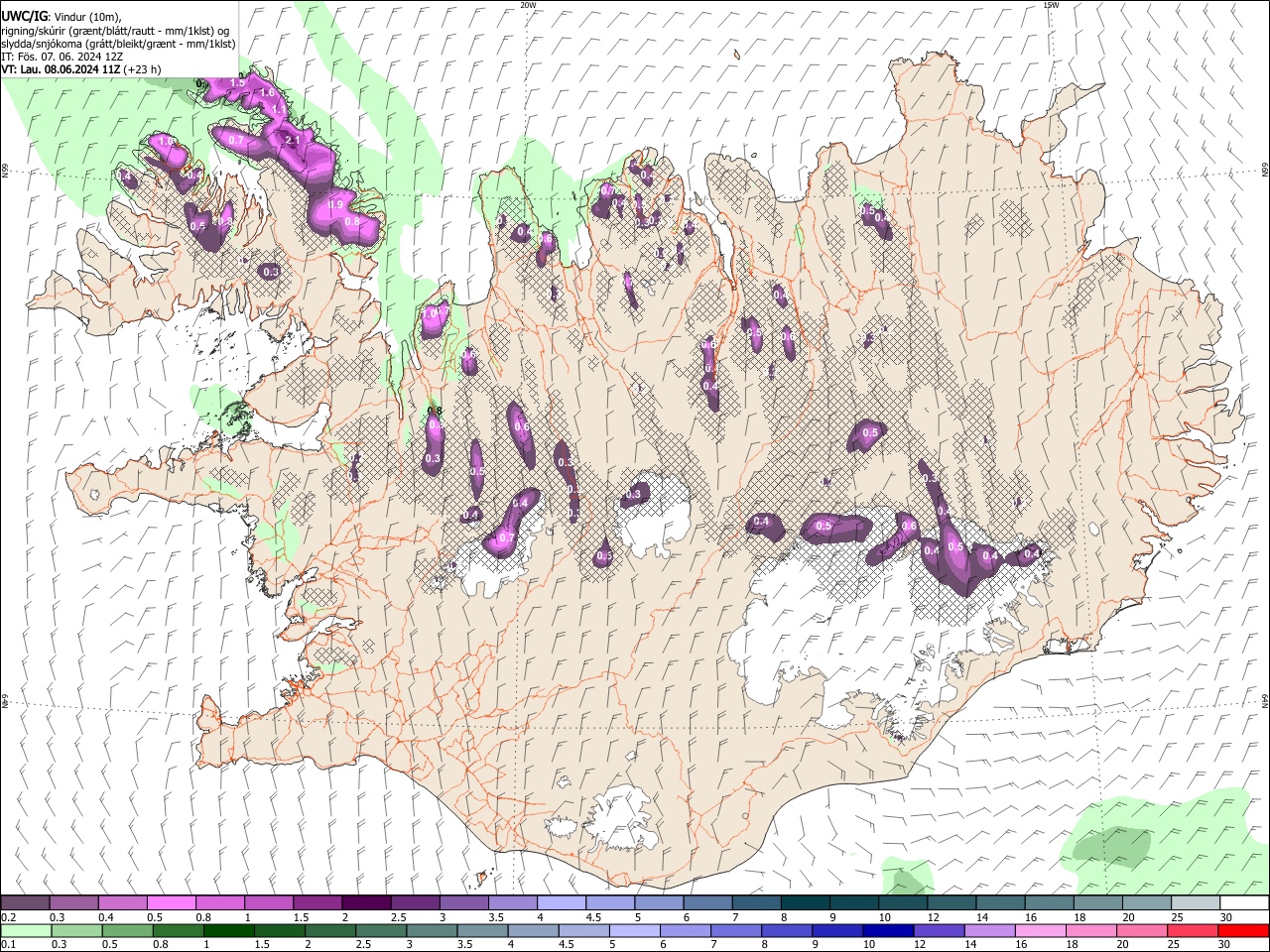Click the palest green swatch labeled 0.1

[x=26, y=930]
